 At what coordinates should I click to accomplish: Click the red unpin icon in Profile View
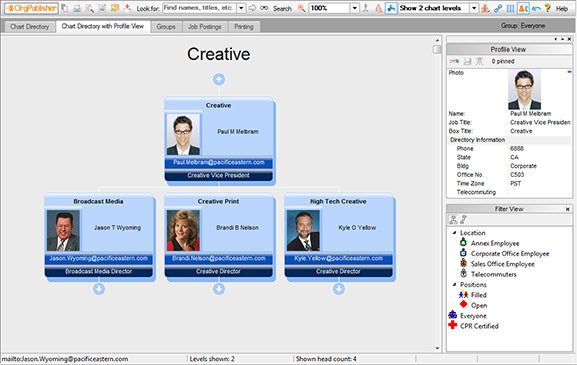pyautogui.click(x=479, y=61)
